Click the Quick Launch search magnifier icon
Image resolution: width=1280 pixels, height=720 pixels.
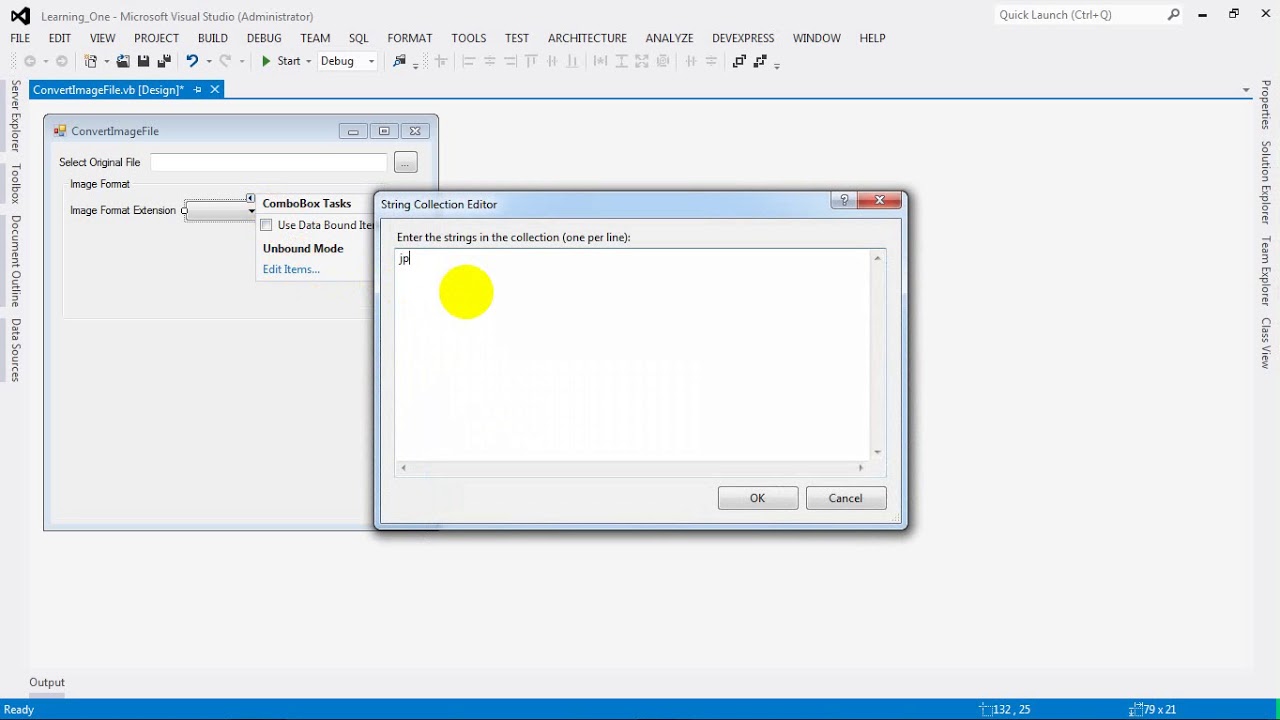click(1173, 15)
